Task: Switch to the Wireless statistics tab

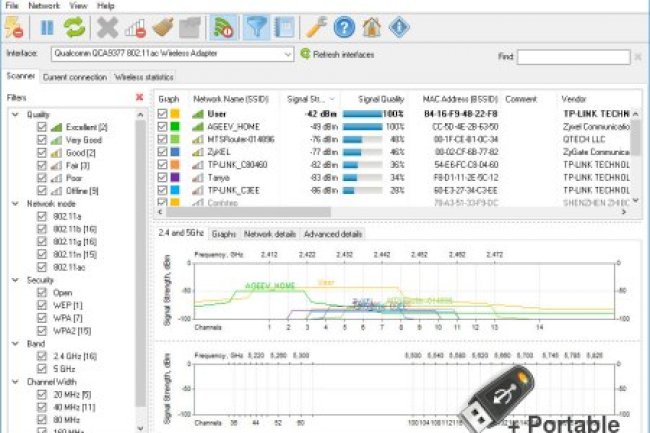Action: click(144, 77)
